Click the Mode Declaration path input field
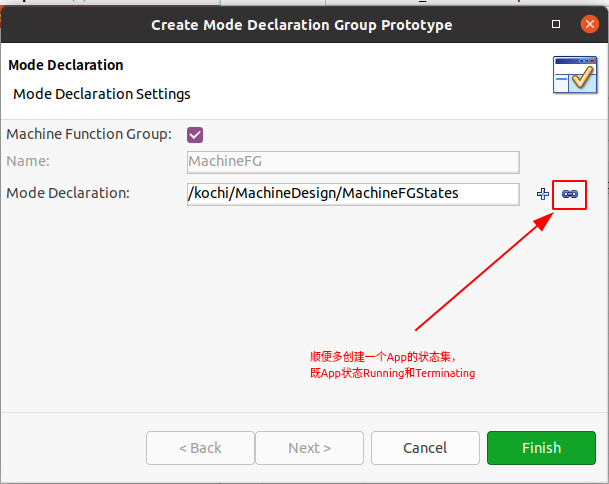The image size is (609, 484). pyautogui.click(x=353, y=194)
